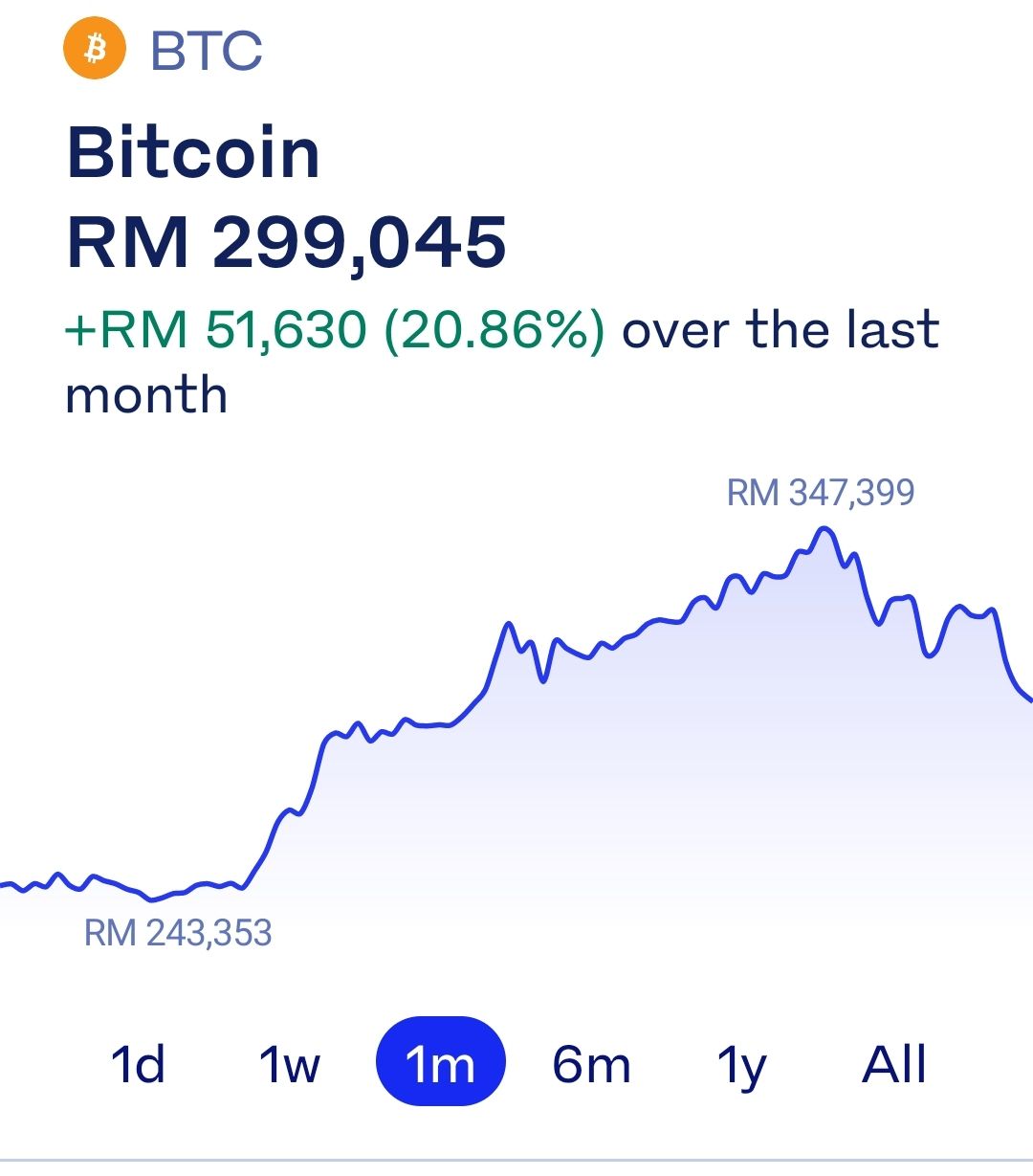
Task: Click the 'over the last' period text
Action: (780, 330)
